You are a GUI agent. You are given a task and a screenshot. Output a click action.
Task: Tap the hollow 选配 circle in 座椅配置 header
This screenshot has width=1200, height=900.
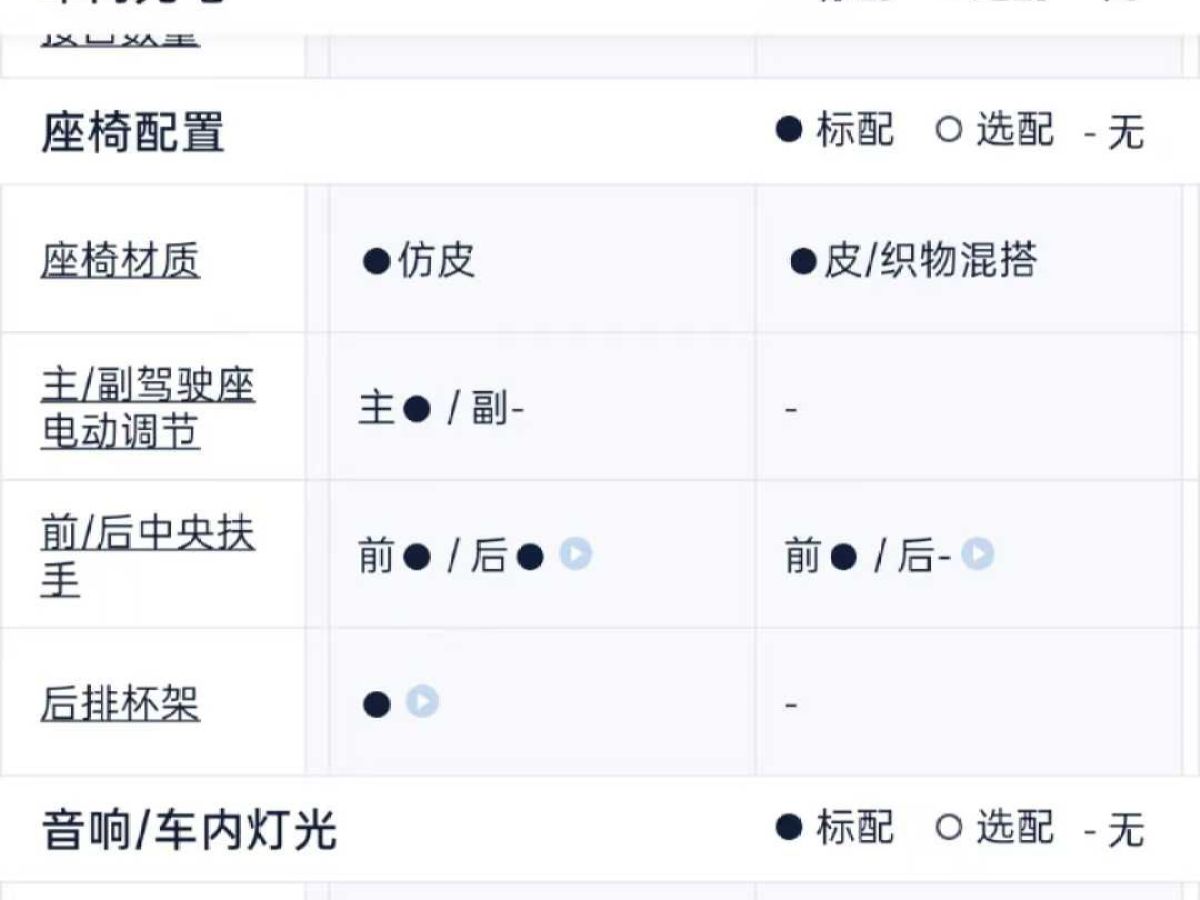pos(949,130)
